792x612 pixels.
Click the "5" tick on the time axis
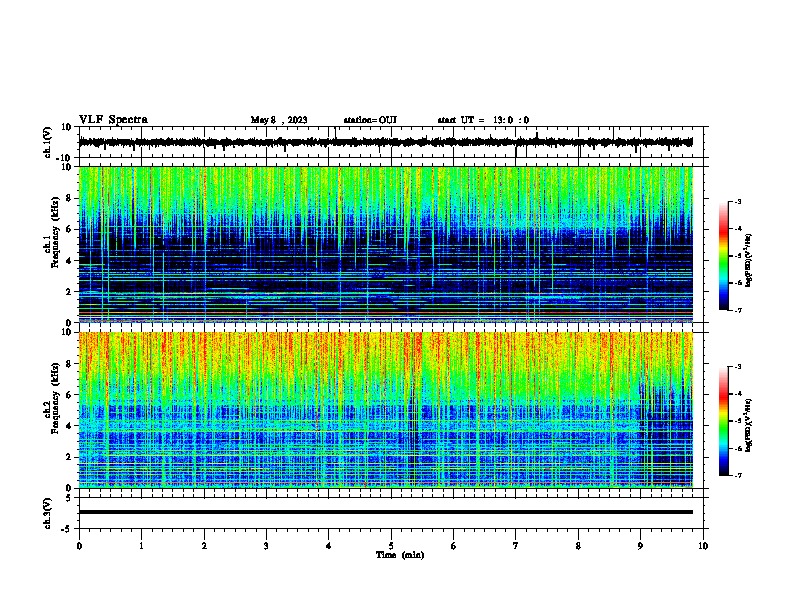(391, 546)
